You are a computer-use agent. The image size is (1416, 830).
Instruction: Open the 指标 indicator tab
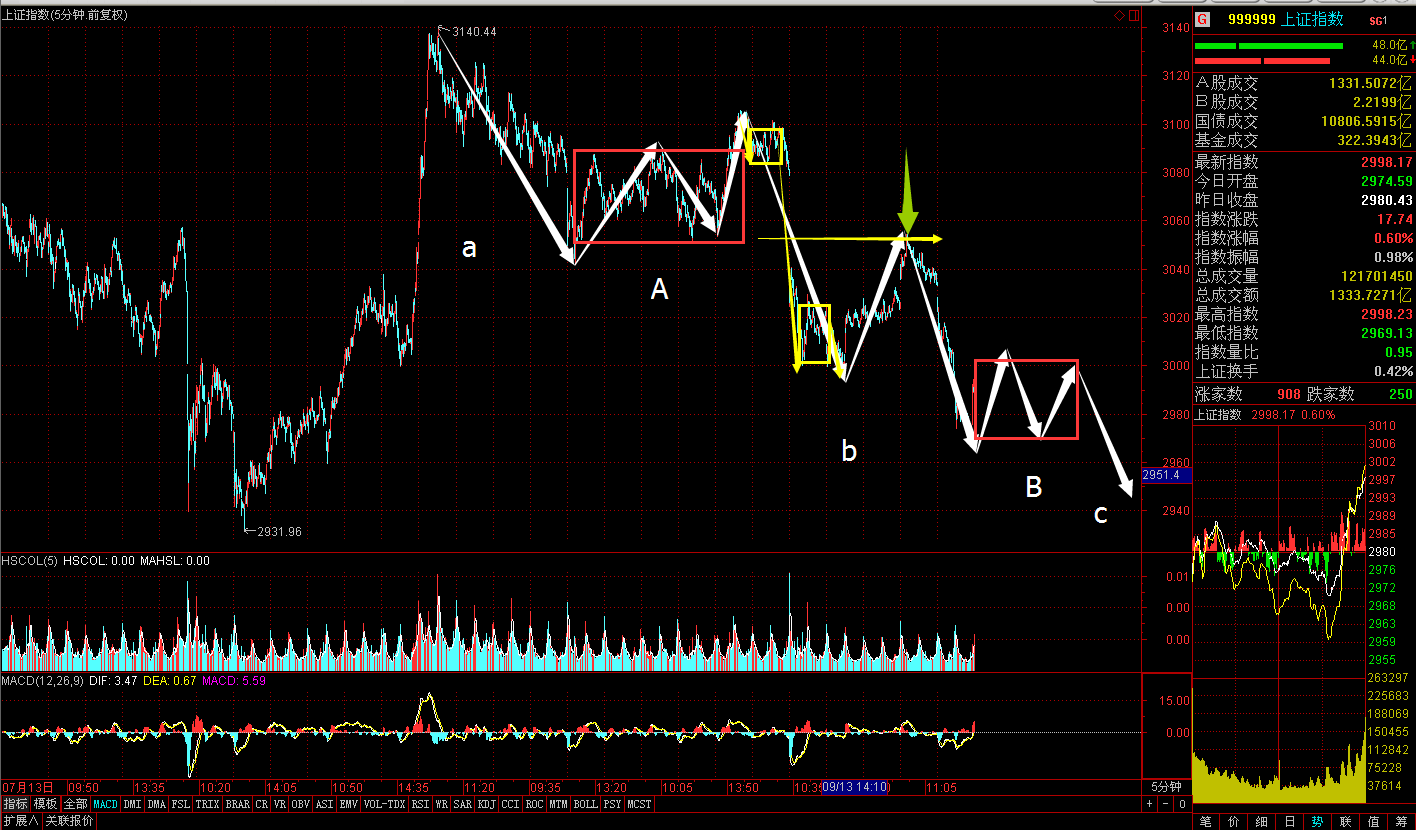point(15,804)
